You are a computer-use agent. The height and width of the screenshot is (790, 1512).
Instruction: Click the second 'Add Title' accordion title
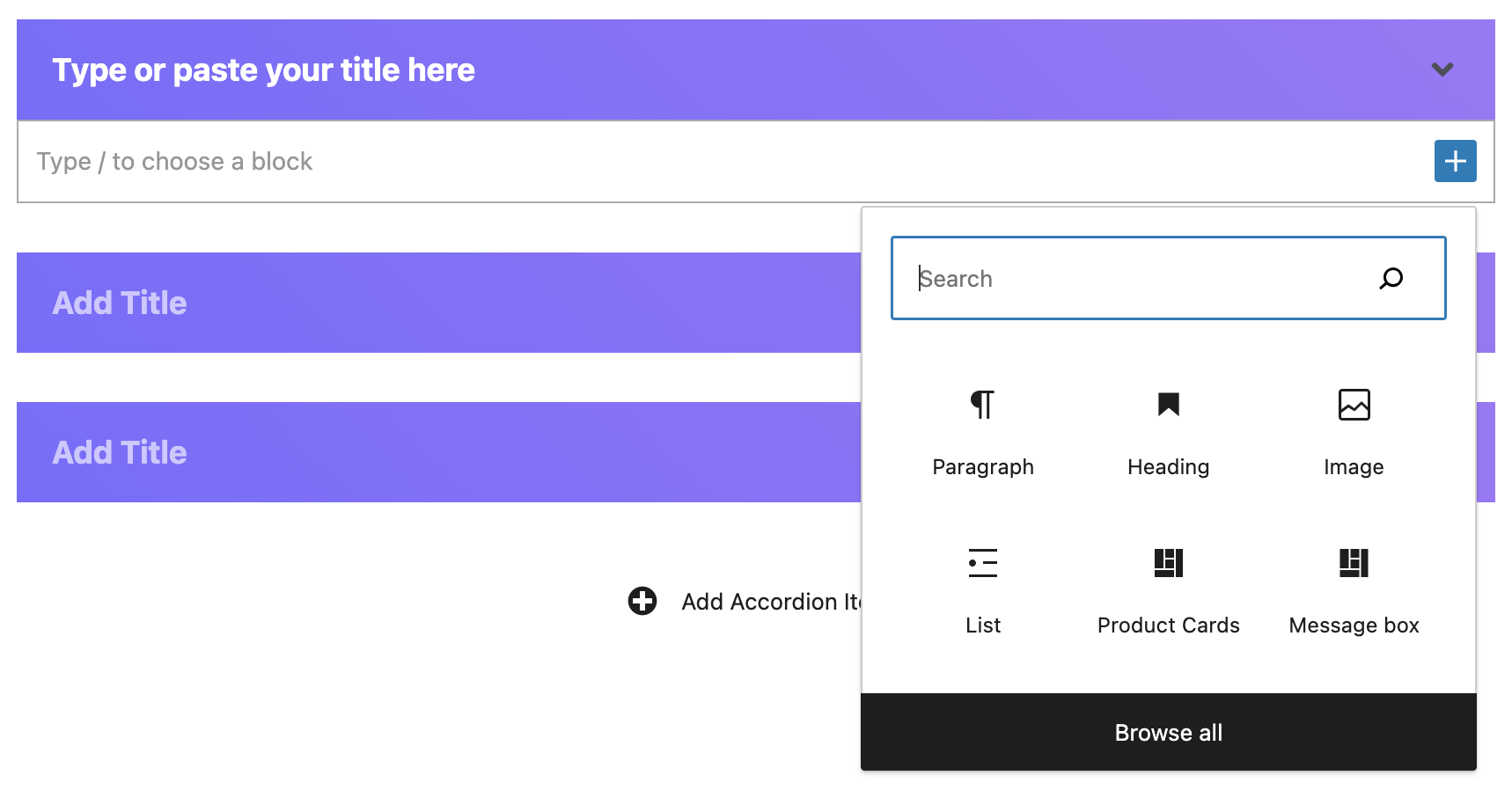coord(120,452)
